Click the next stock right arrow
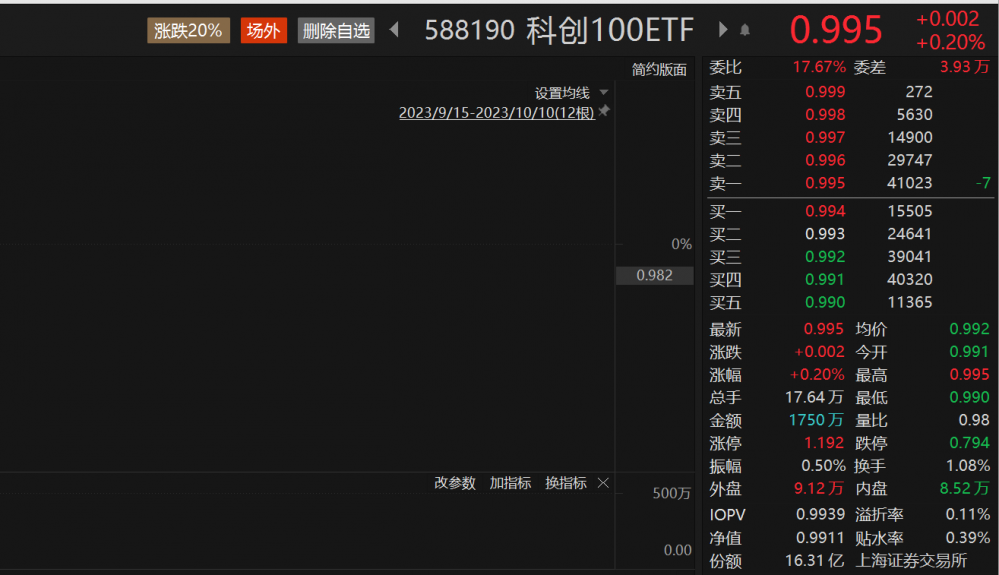The height and width of the screenshot is (575, 999). coord(723,30)
